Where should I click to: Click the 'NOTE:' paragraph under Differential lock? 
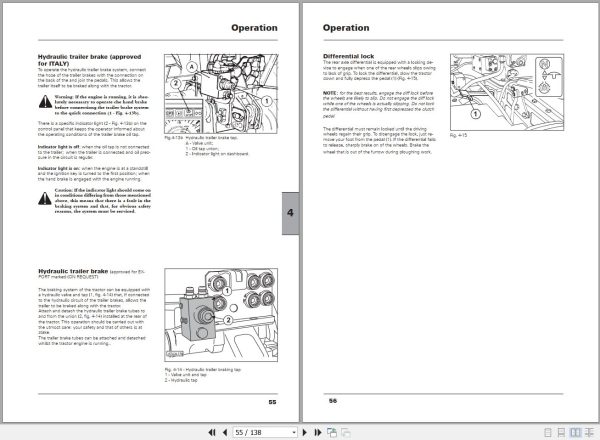379,104
